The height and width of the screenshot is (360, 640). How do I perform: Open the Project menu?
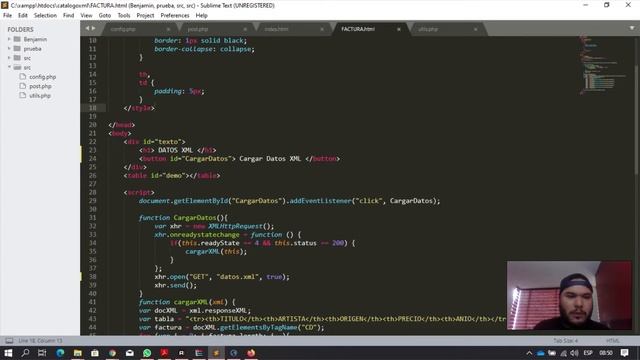(x=145, y=16)
